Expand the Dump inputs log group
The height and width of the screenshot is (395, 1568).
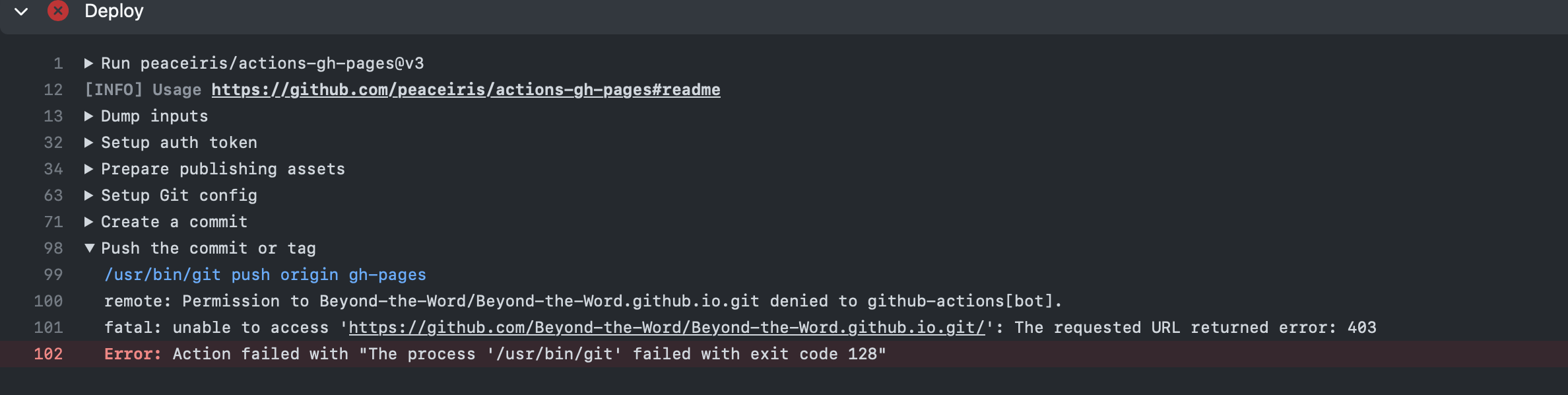tap(88, 116)
